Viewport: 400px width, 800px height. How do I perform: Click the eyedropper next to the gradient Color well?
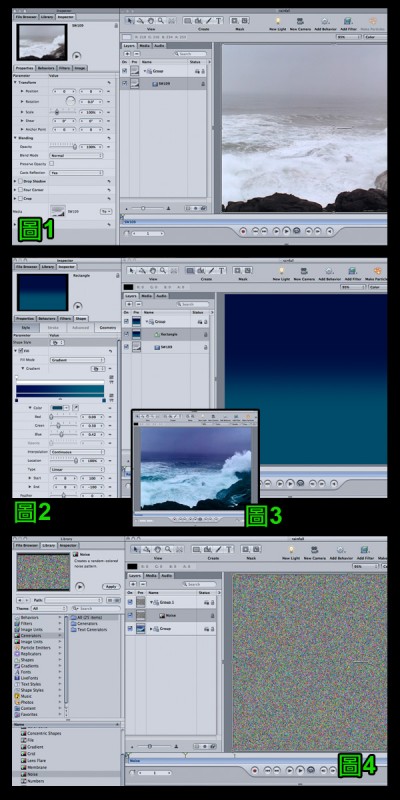tap(76, 408)
